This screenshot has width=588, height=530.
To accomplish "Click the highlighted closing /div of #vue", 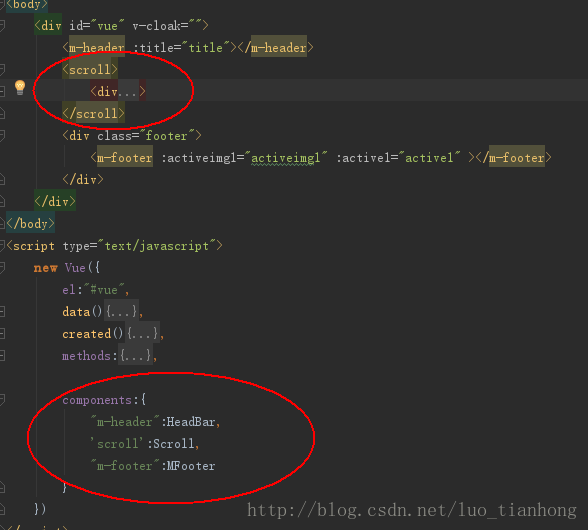I will point(55,202).
